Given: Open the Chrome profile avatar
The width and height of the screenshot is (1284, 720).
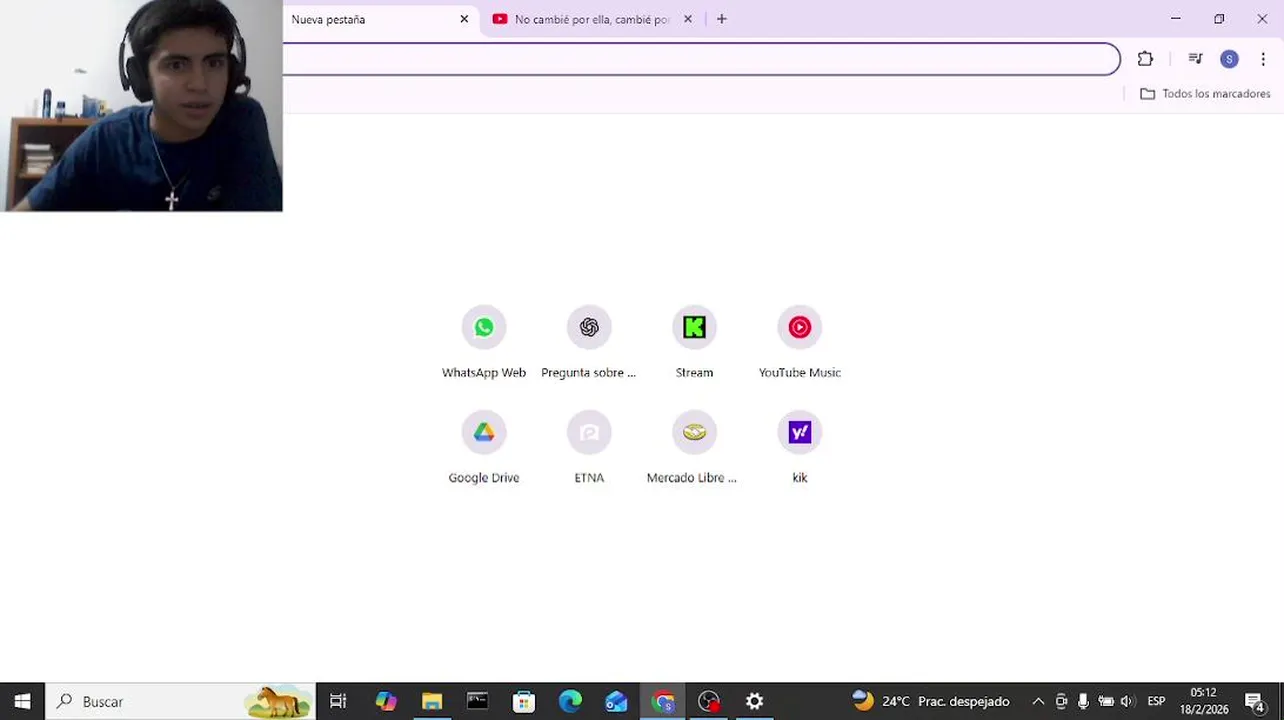Looking at the screenshot, I should (x=1229, y=59).
